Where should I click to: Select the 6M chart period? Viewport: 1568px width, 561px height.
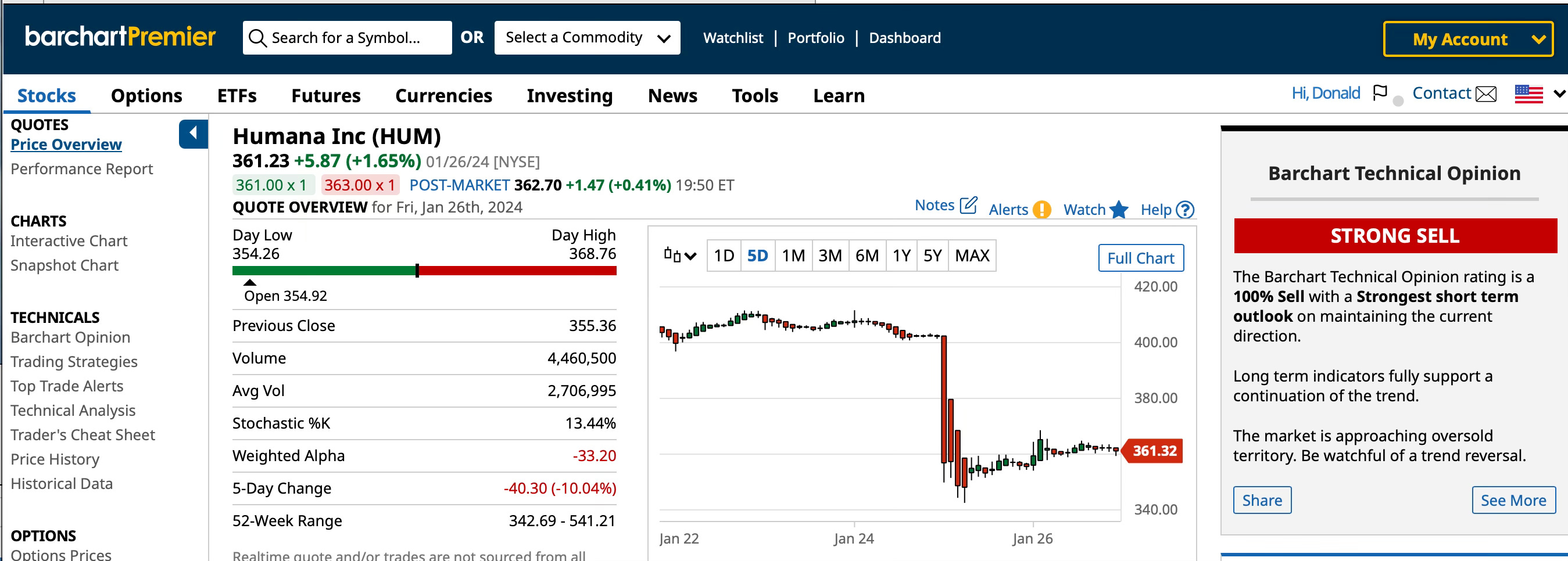pos(867,256)
